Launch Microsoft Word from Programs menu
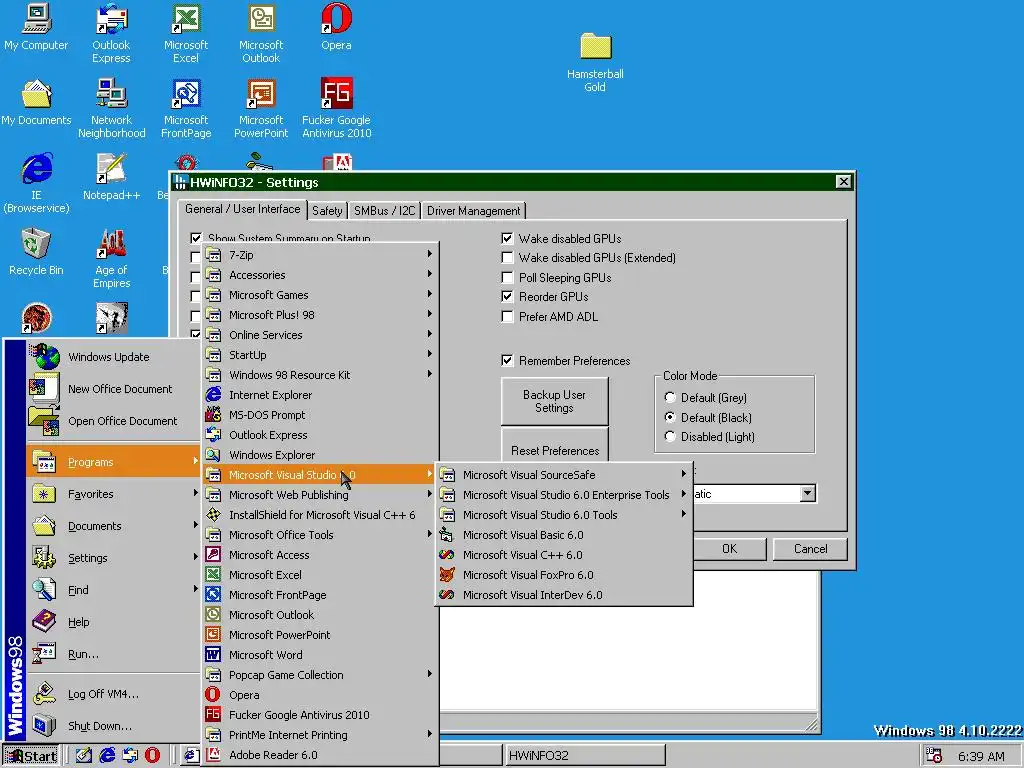Image resolution: width=1024 pixels, height=768 pixels. 320,655
